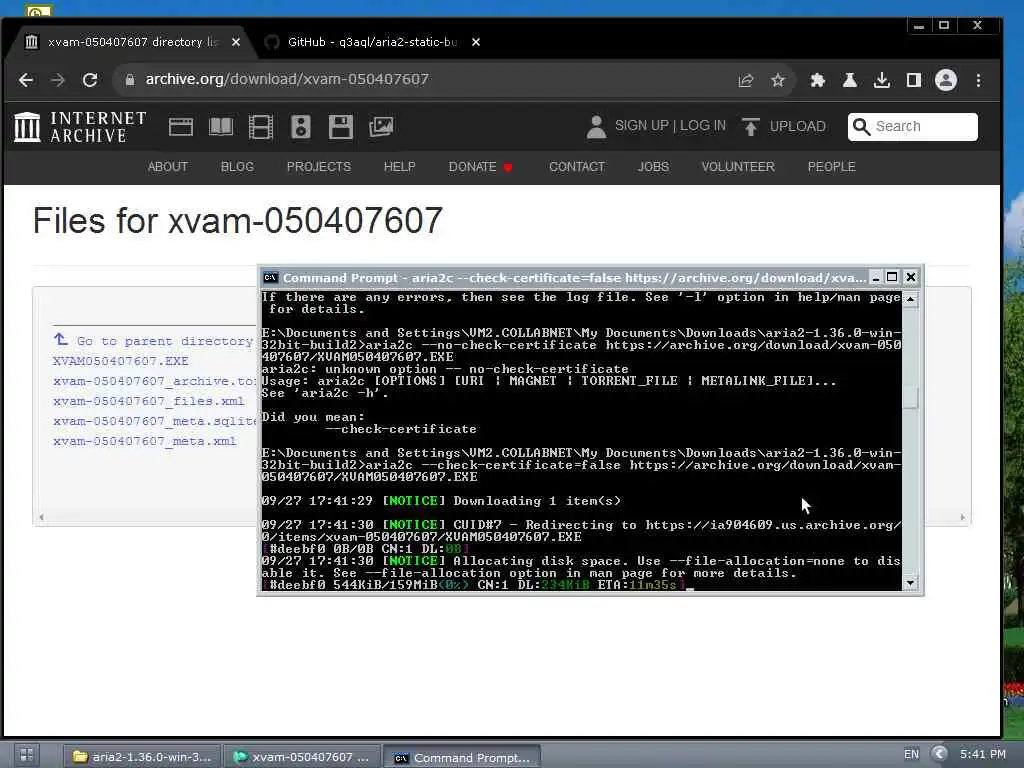Click the search magnifier icon
The image size is (1024, 768).
tap(861, 127)
